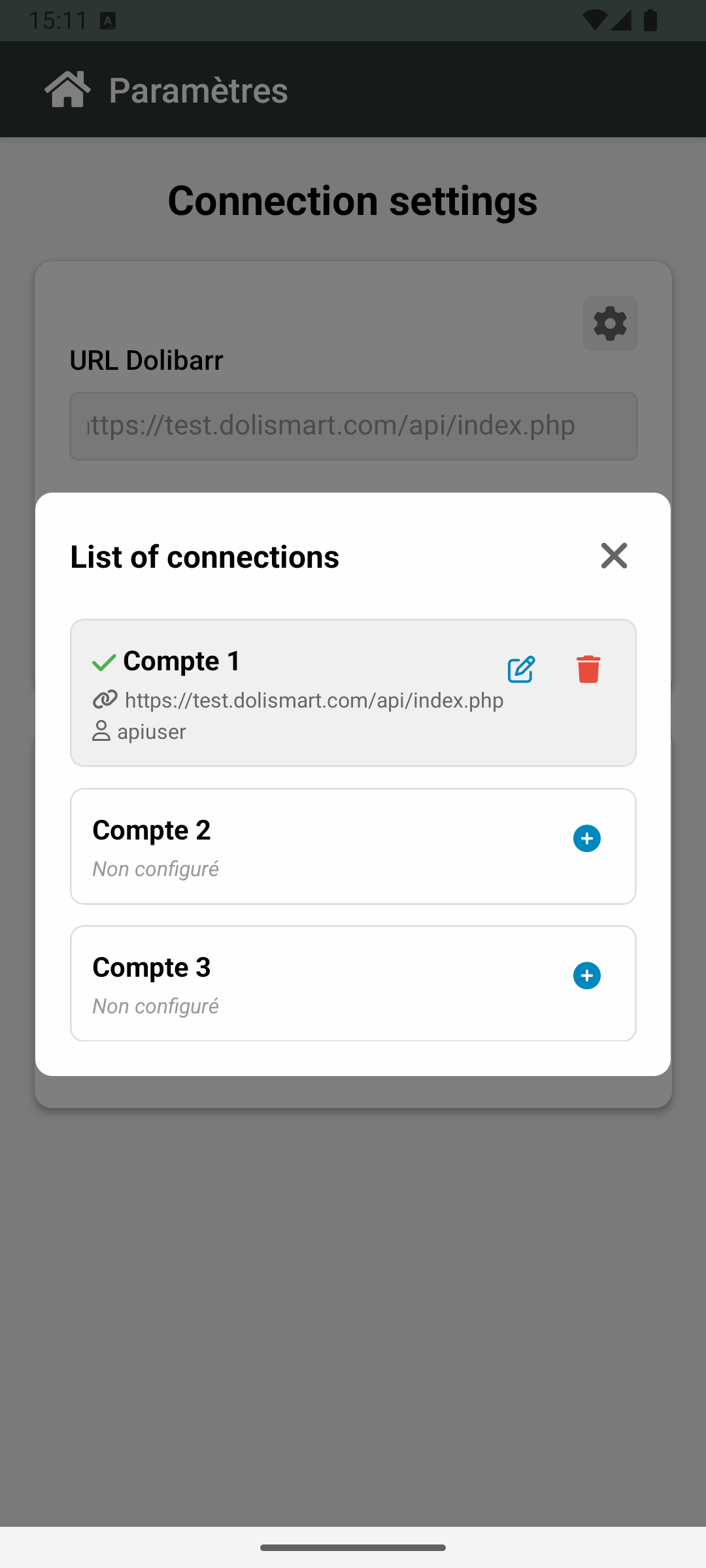Viewport: 706px width, 1568px height.
Task: Tap Non configuré under Compte 2
Action: [x=156, y=869]
